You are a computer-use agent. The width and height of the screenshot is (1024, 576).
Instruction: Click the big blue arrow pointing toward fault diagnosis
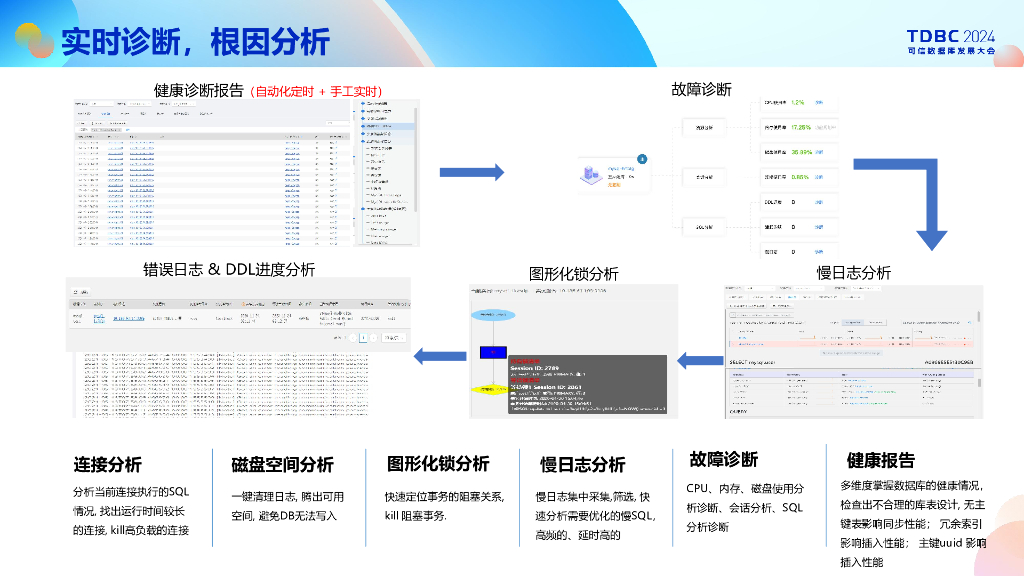click(x=470, y=172)
